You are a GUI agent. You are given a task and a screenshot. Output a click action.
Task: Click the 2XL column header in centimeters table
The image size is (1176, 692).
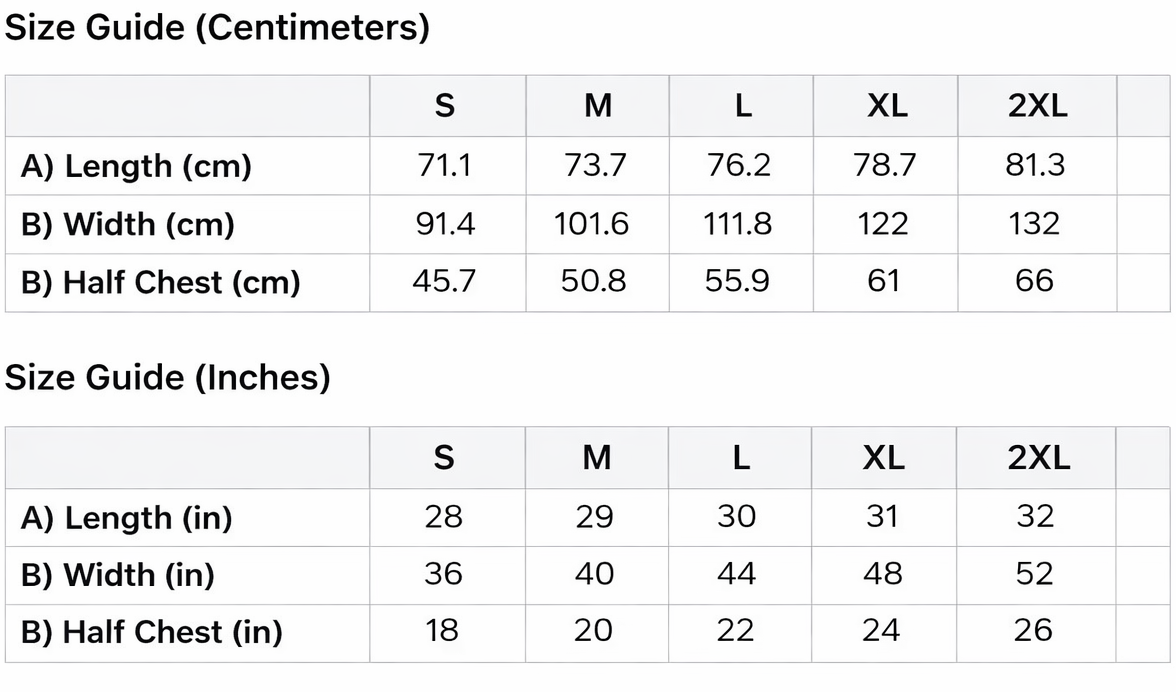tap(1037, 106)
